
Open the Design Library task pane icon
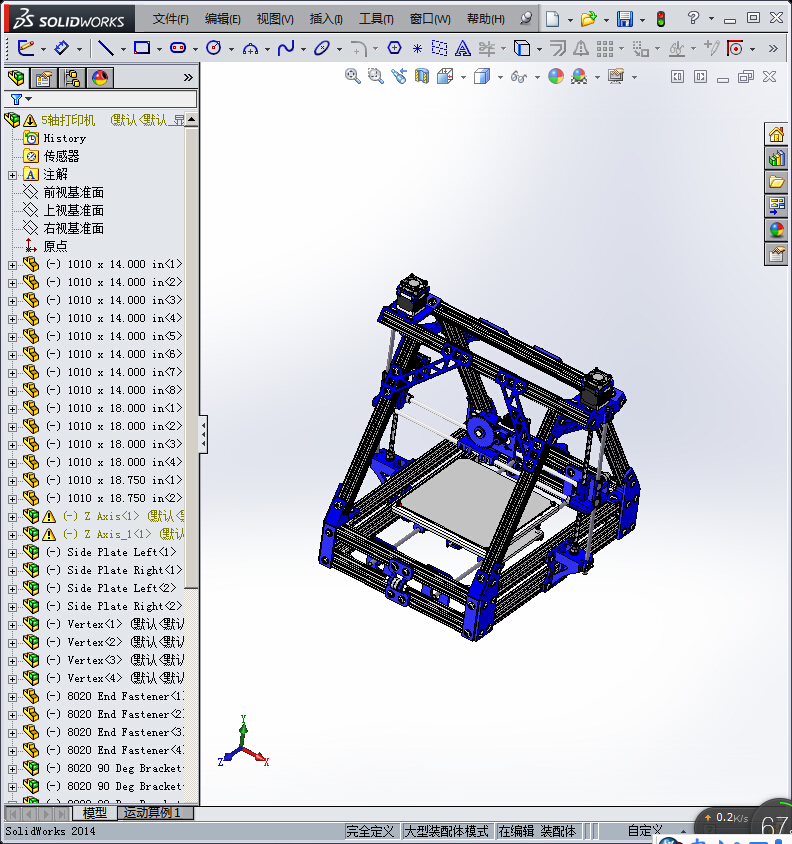(776, 158)
